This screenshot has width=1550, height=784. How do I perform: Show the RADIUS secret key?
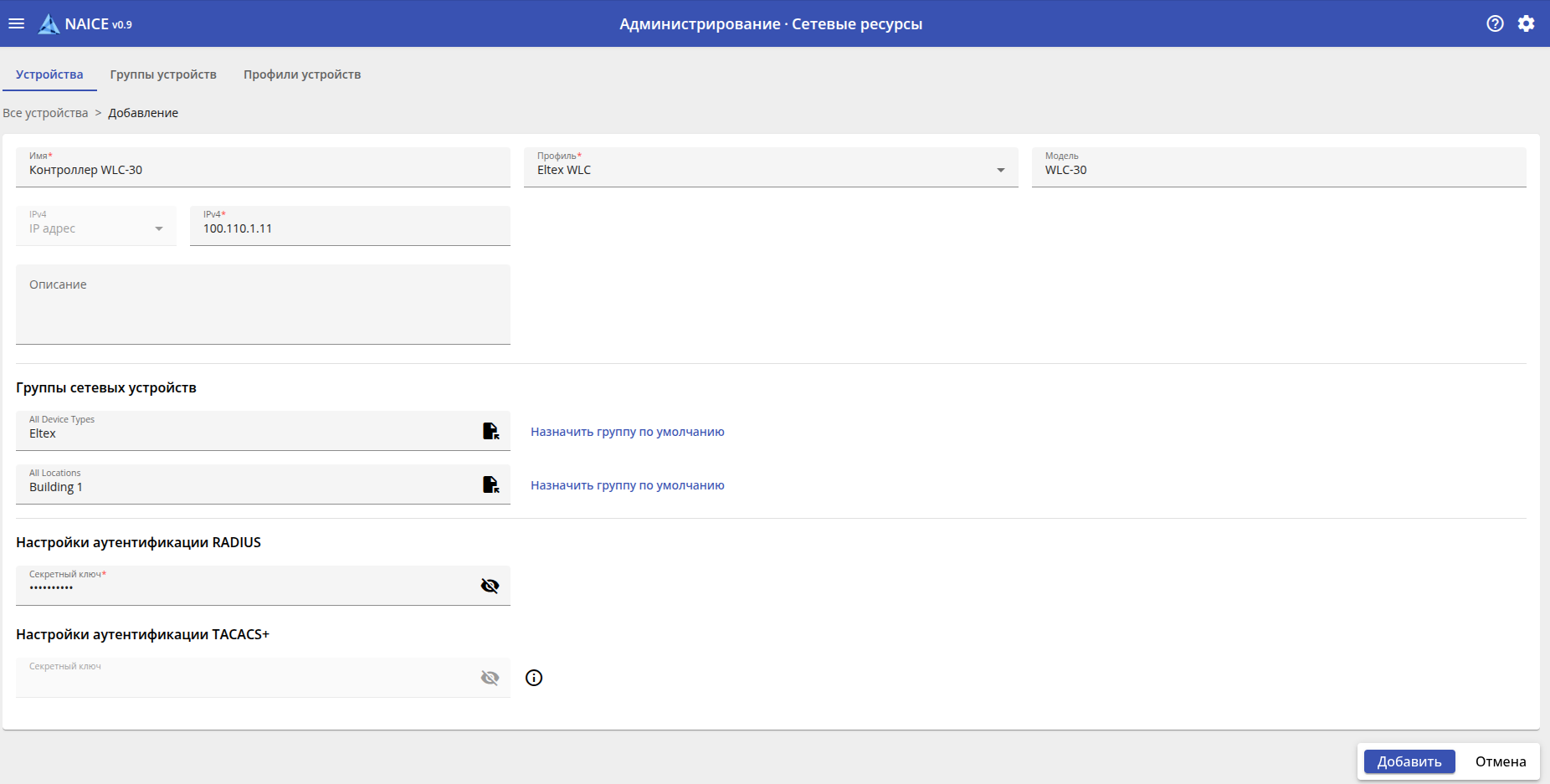tap(490, 586)
